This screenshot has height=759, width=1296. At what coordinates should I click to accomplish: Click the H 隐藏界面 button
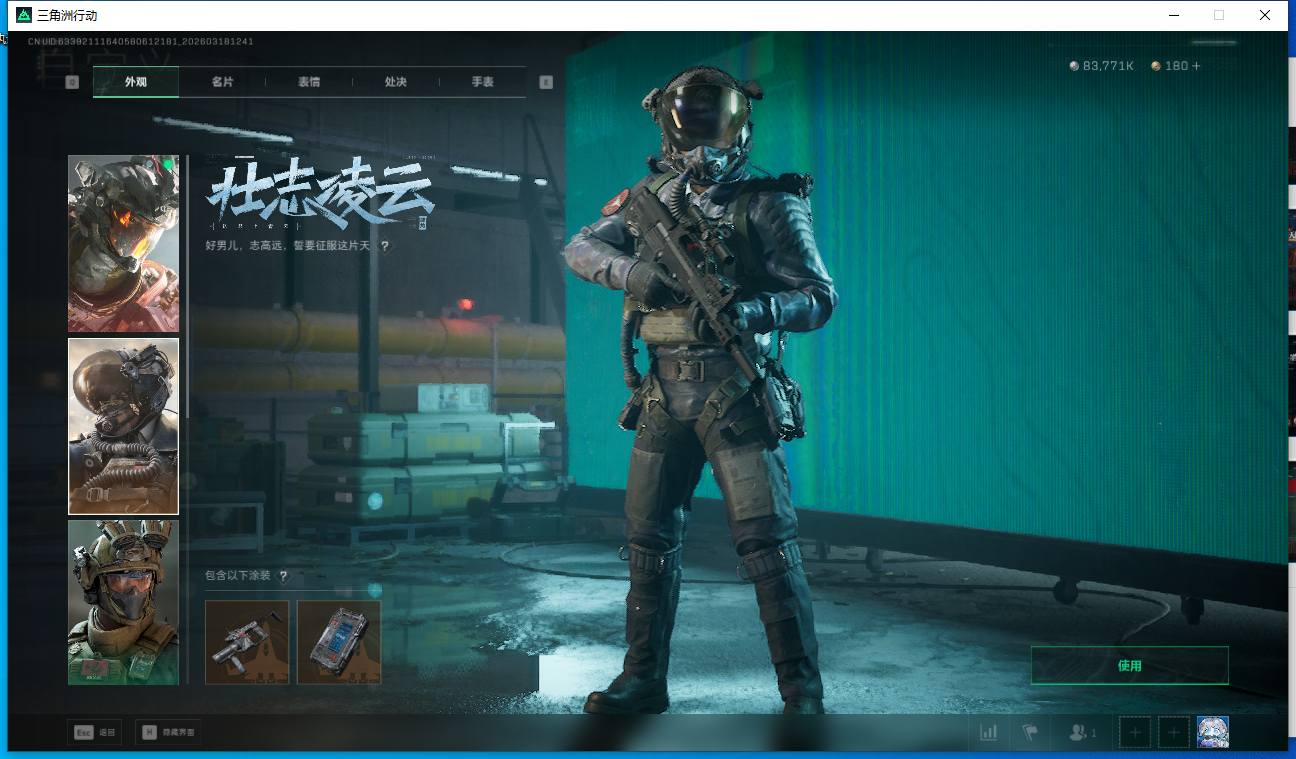point(168,733)
